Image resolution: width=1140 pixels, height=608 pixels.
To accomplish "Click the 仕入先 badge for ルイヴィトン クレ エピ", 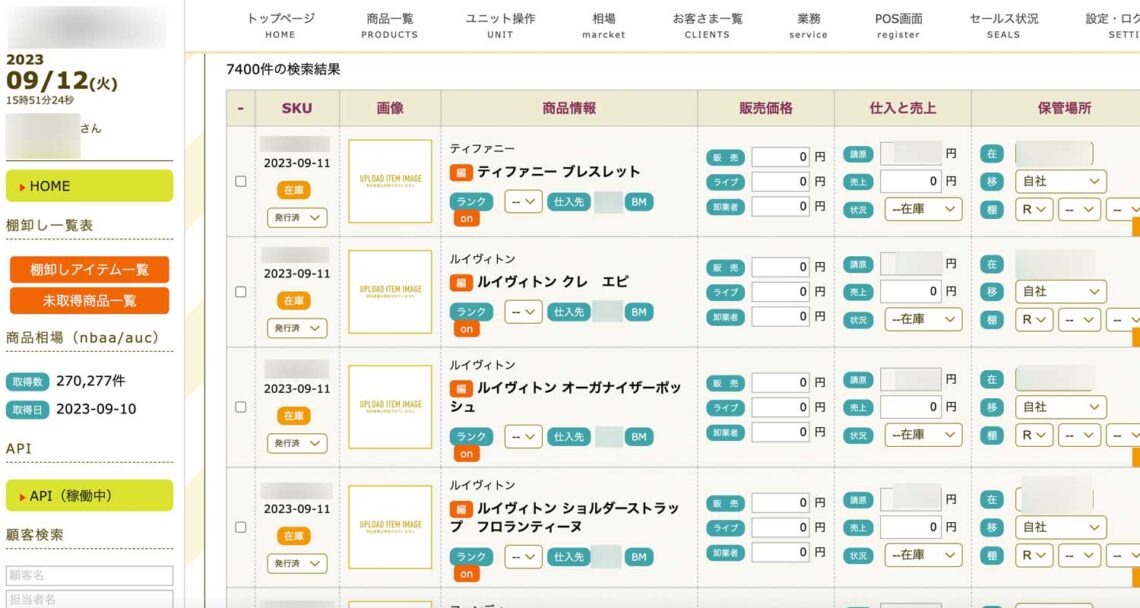I will [569, 312].
